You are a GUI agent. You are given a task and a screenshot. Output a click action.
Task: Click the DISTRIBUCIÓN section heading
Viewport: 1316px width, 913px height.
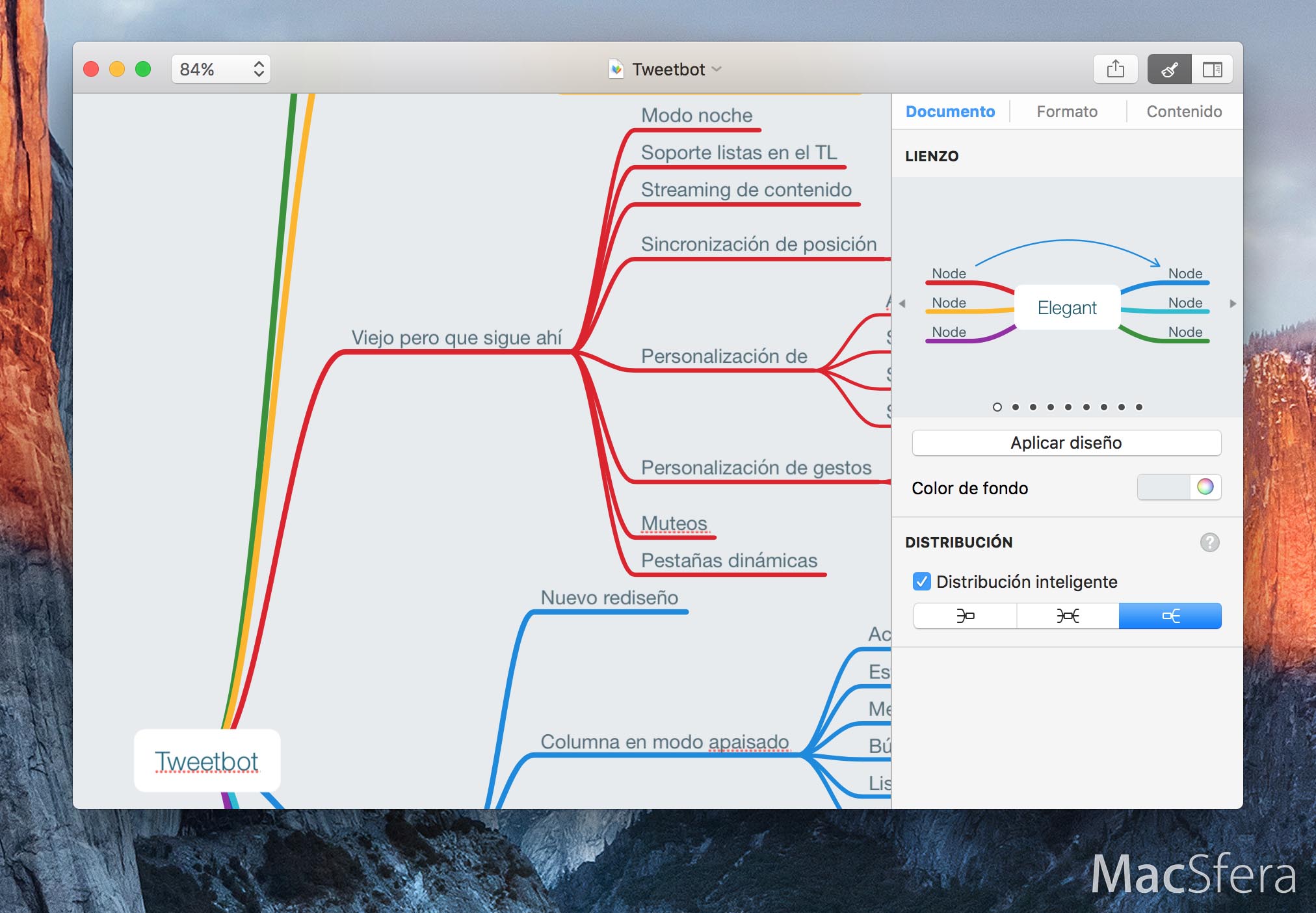click(x=958, y=542)
